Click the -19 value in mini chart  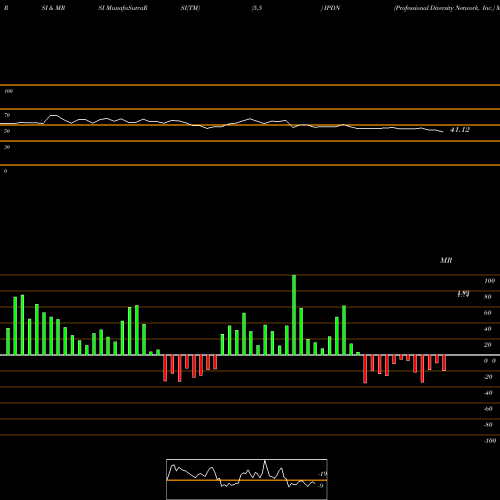[x=322, y=474]
